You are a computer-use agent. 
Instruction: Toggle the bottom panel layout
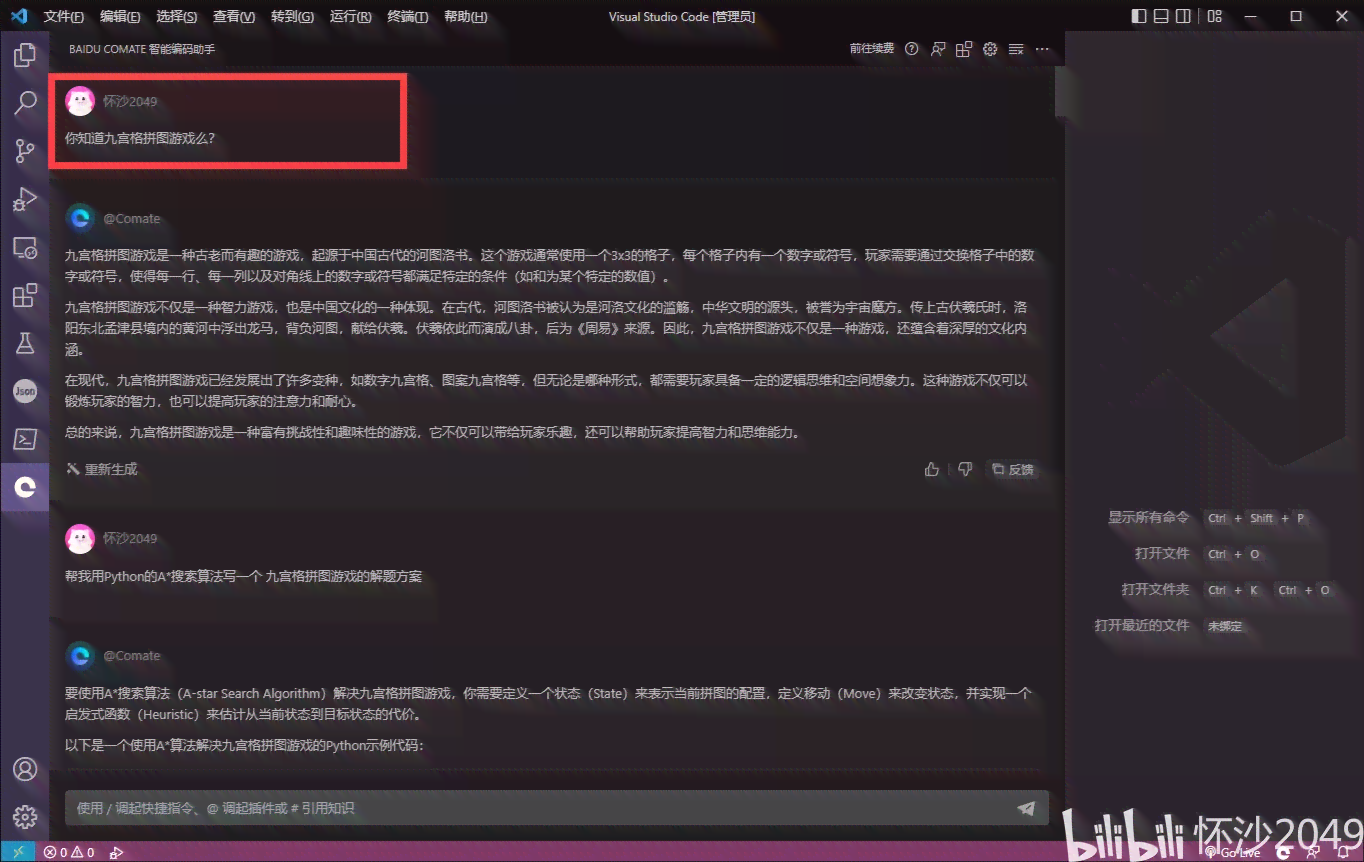pyautogui.click(x=1162, y=16)
